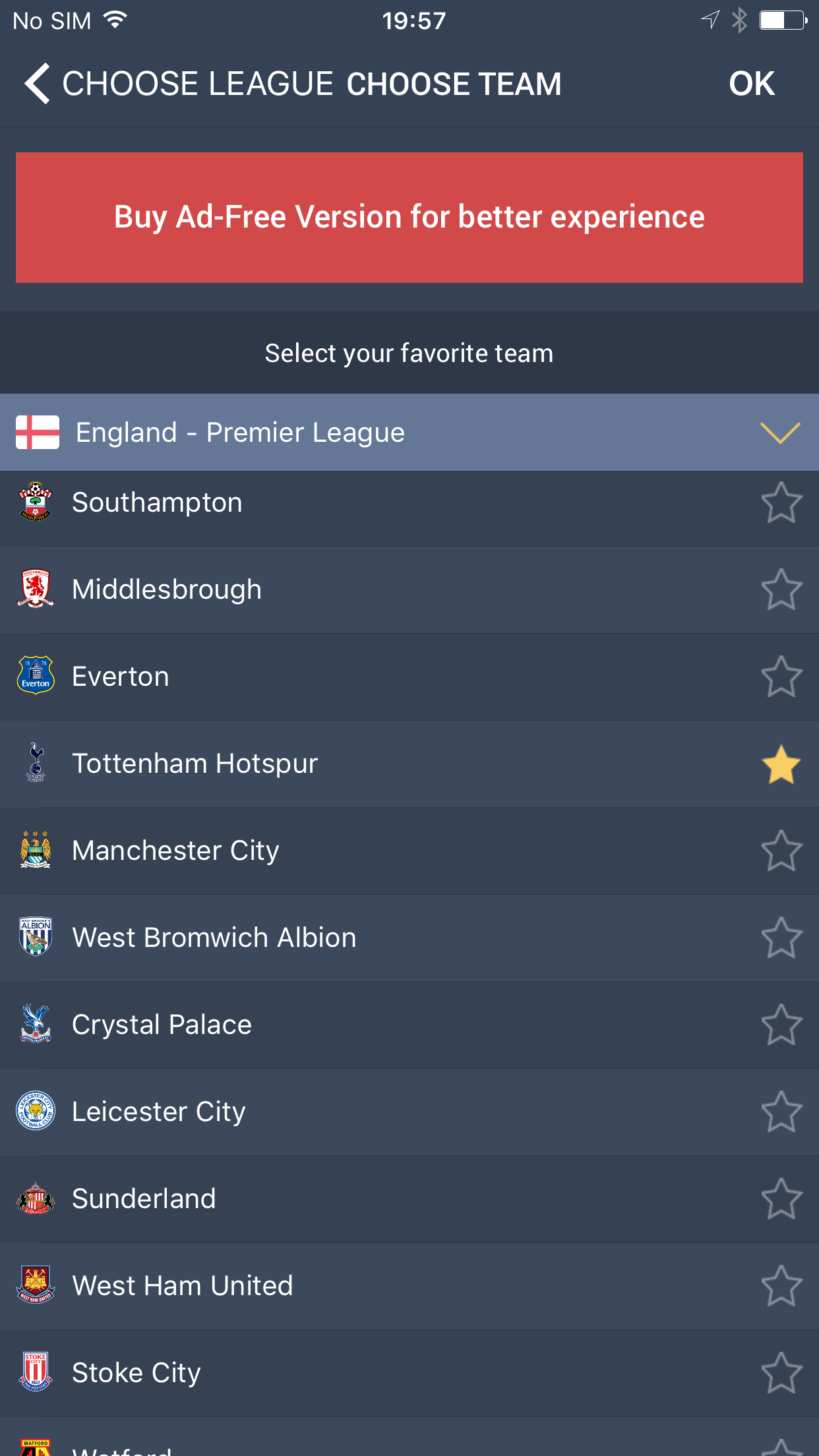
Task: Tap the Manchester City crest
Action: coord(36,850)
